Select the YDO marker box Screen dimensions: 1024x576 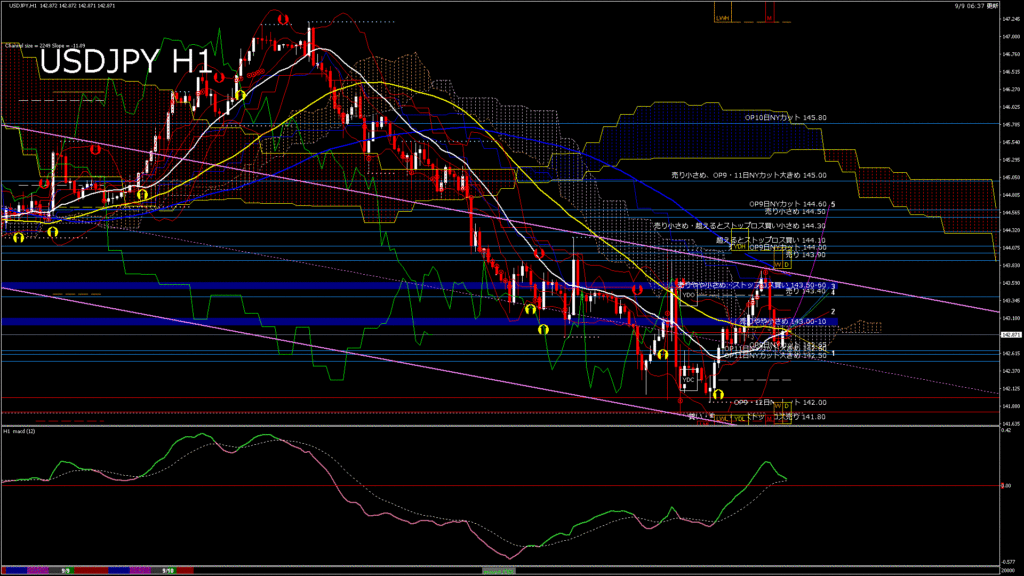[x=688, y=296]
